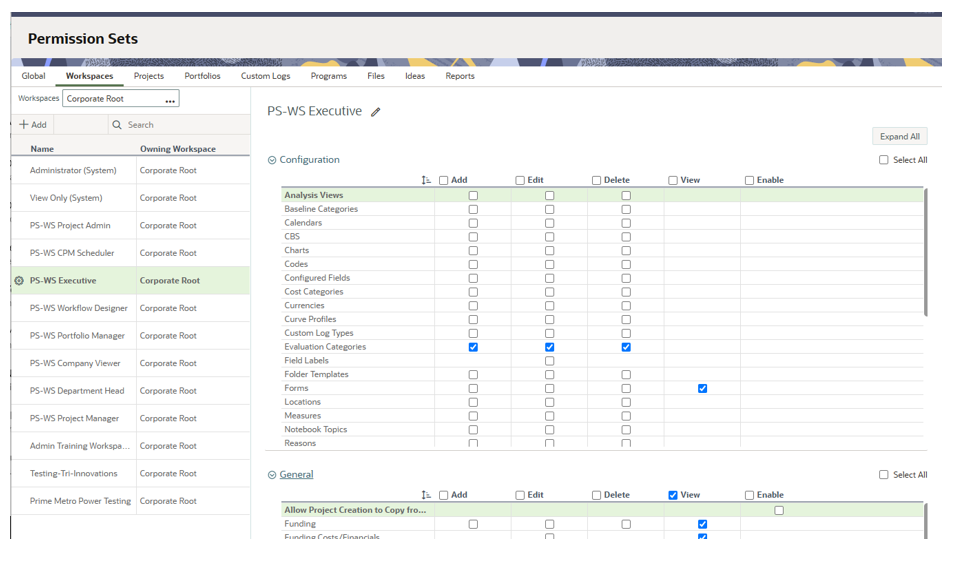This screenshot has width=978, height=570.
Task: Click the Expand All button
Action: pos(899,137)
